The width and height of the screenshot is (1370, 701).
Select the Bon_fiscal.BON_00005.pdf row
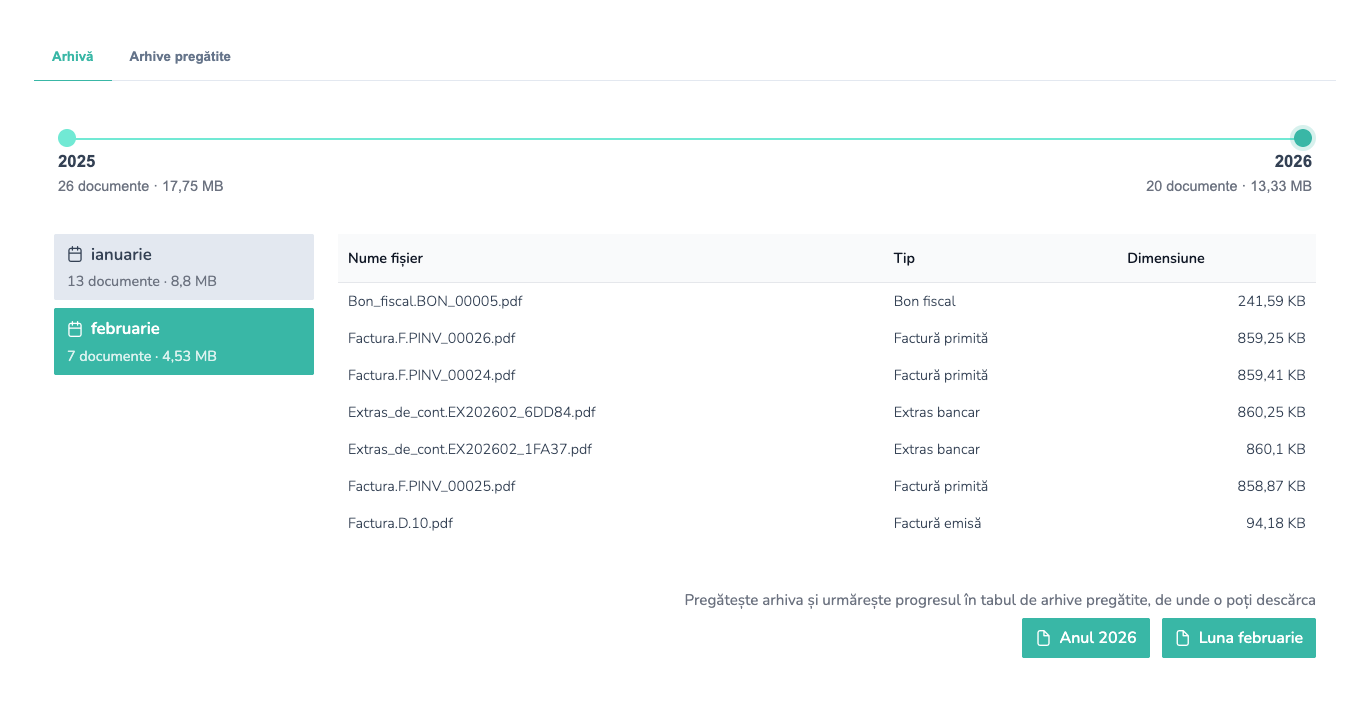click(435, 301)
